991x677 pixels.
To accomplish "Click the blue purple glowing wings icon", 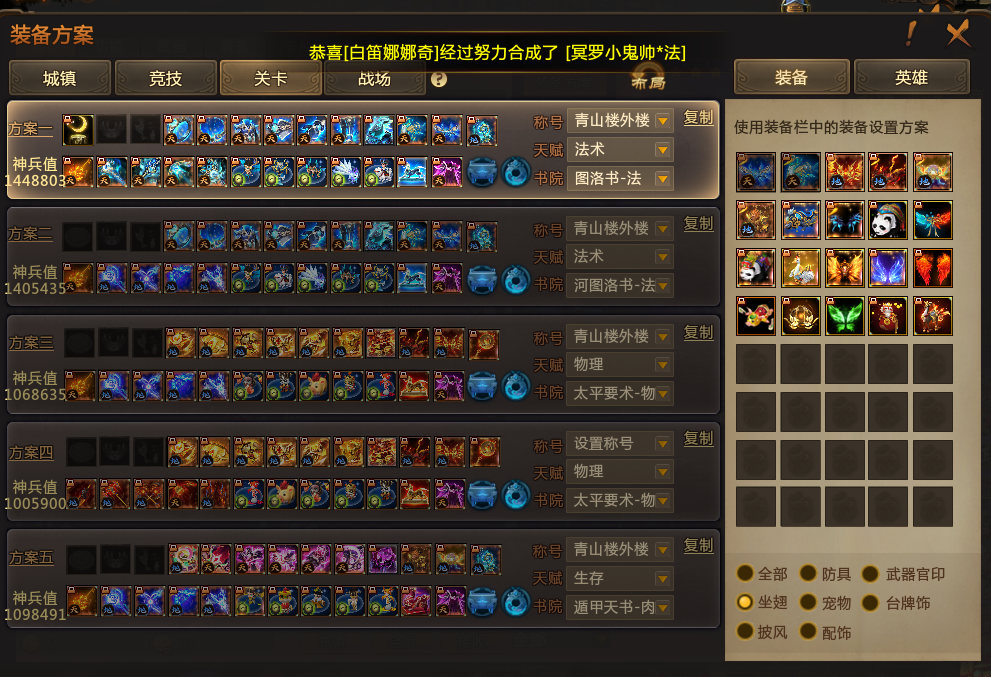I will pyautogui.click(x=888, y=268).
